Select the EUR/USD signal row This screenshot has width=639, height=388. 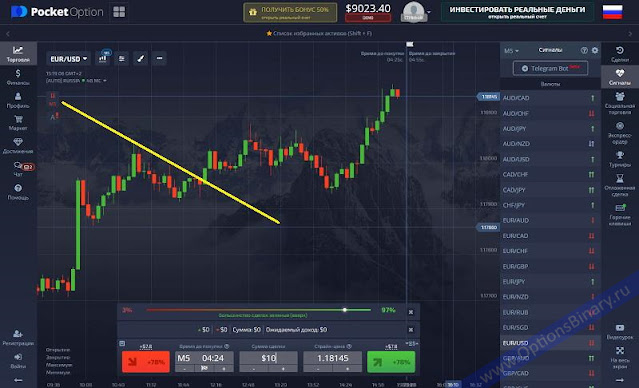pos(550,343)
